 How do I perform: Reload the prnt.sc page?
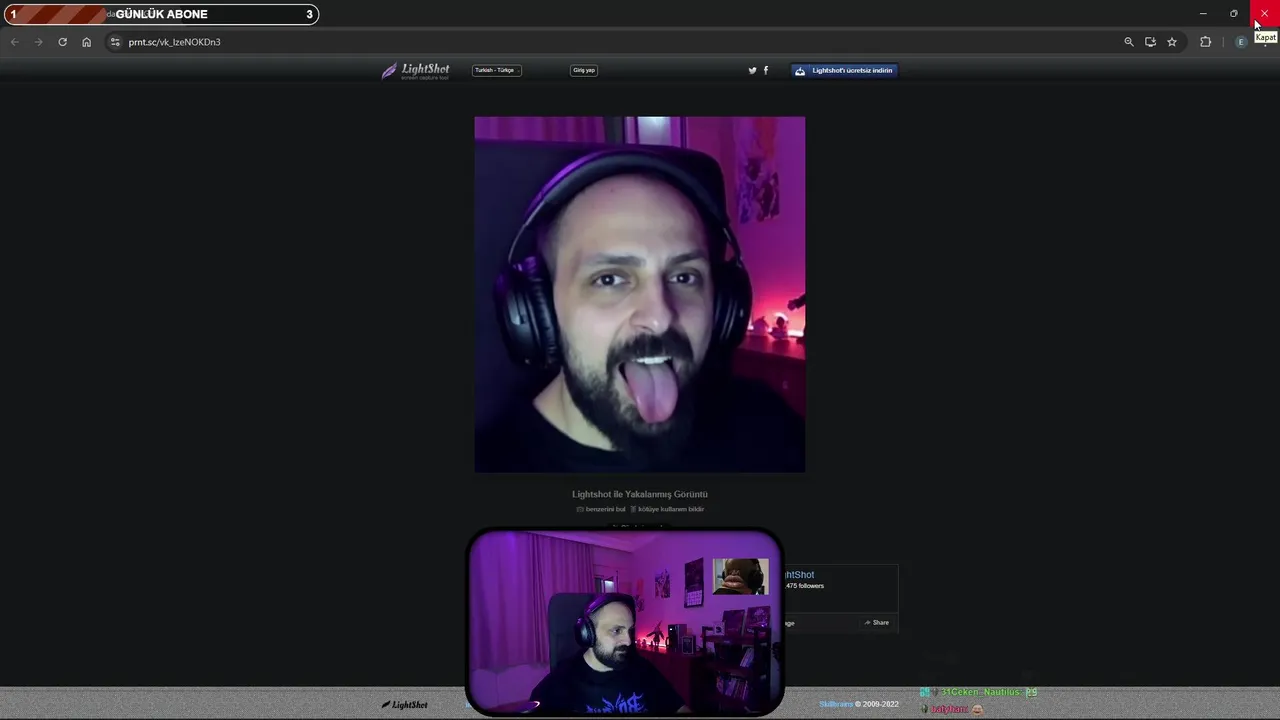pyautogui.click(x=62, y=42)
